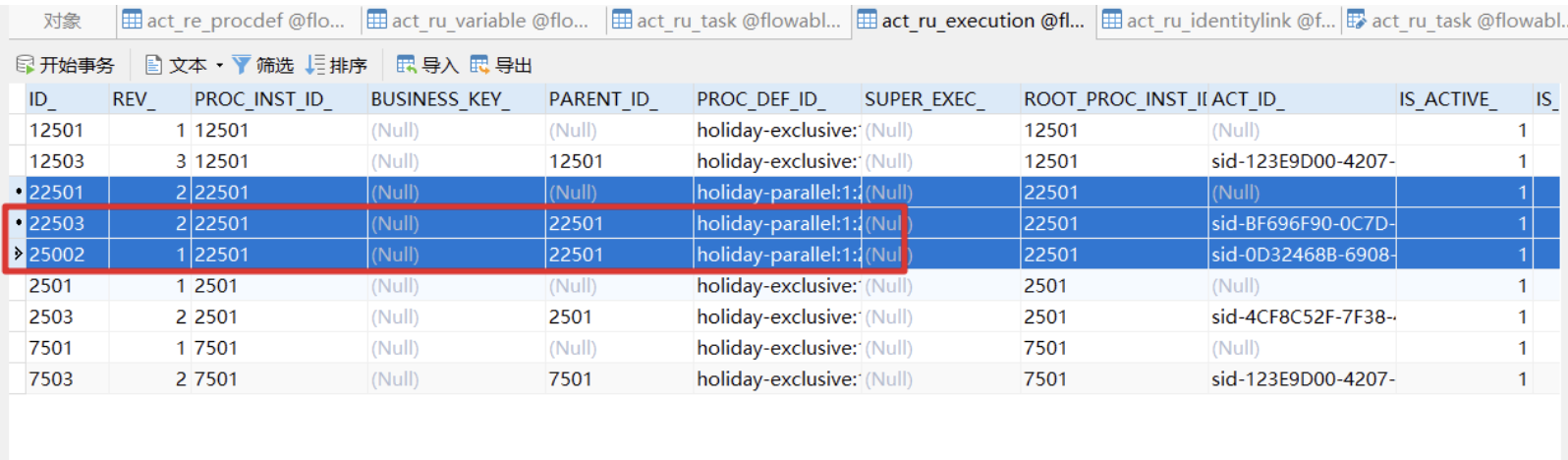Click the last act_ru_task tab icon
This screenshot has height=460, width=1568.
[1357, 21]
